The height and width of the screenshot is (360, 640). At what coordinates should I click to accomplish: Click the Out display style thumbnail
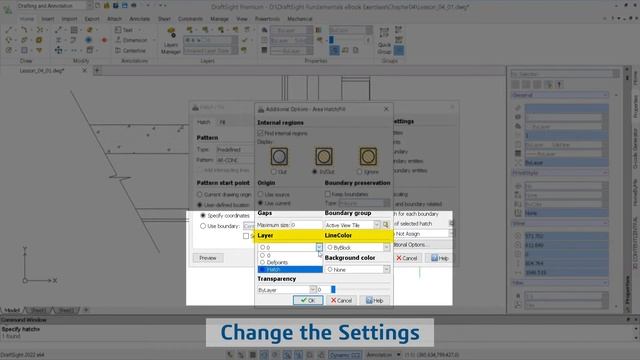tap(279, 156)
